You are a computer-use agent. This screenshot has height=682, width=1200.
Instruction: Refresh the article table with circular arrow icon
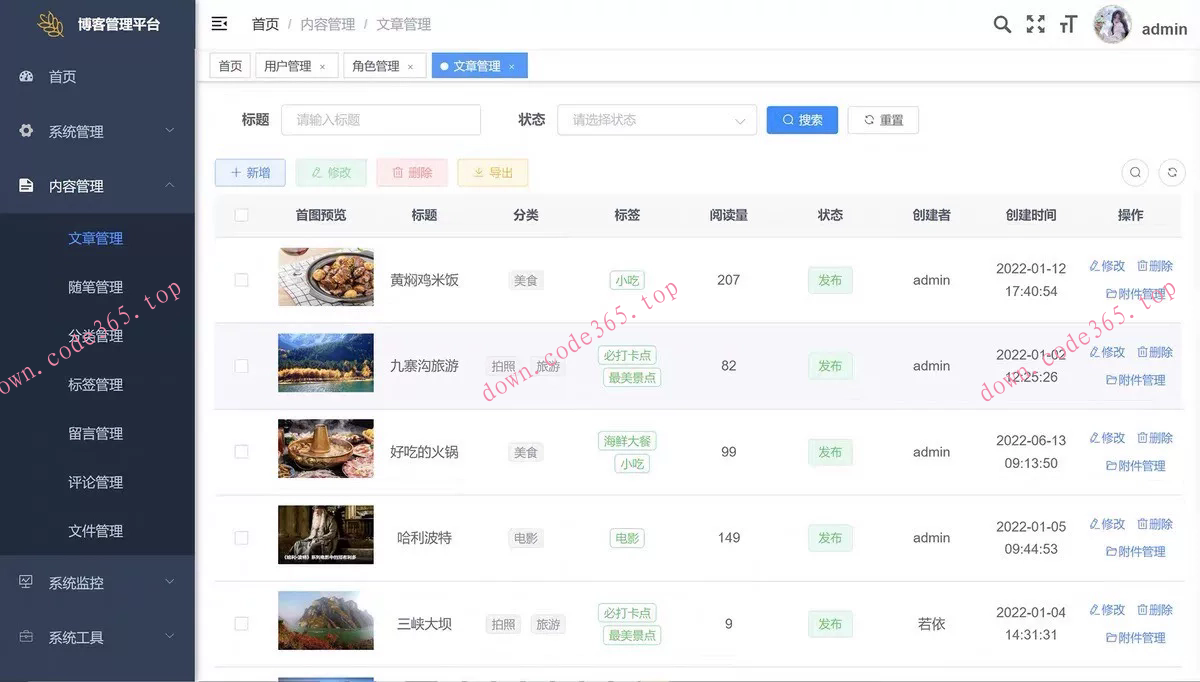coord(1172,172)
